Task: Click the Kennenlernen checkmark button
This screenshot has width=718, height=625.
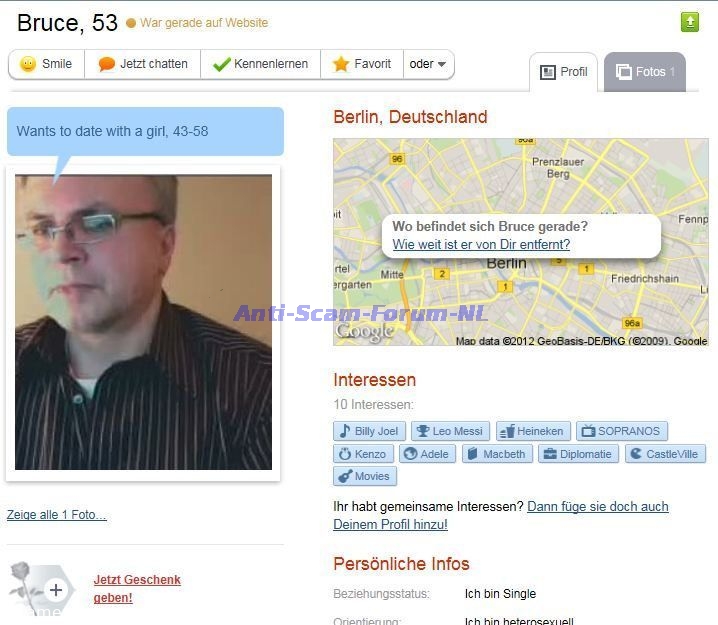Action: (261, 64)
